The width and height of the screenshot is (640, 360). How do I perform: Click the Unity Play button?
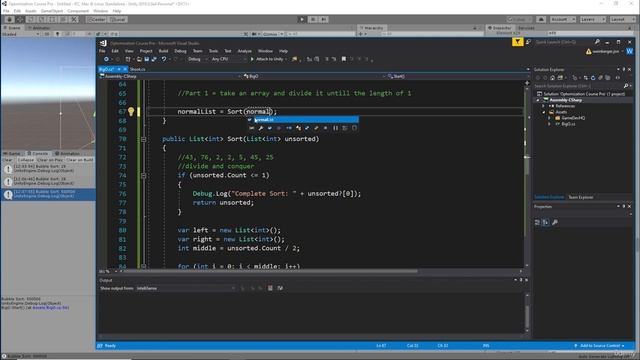(x=302, y=19)
